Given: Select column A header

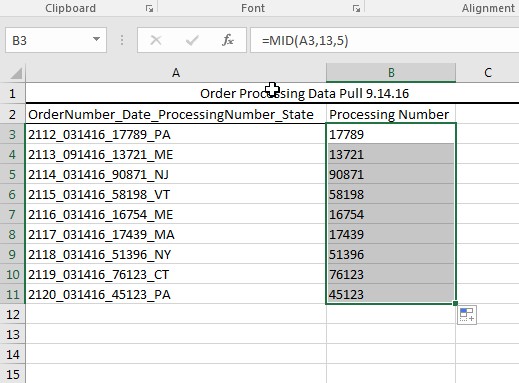Looking at the screenshot, I should point(176,73).
